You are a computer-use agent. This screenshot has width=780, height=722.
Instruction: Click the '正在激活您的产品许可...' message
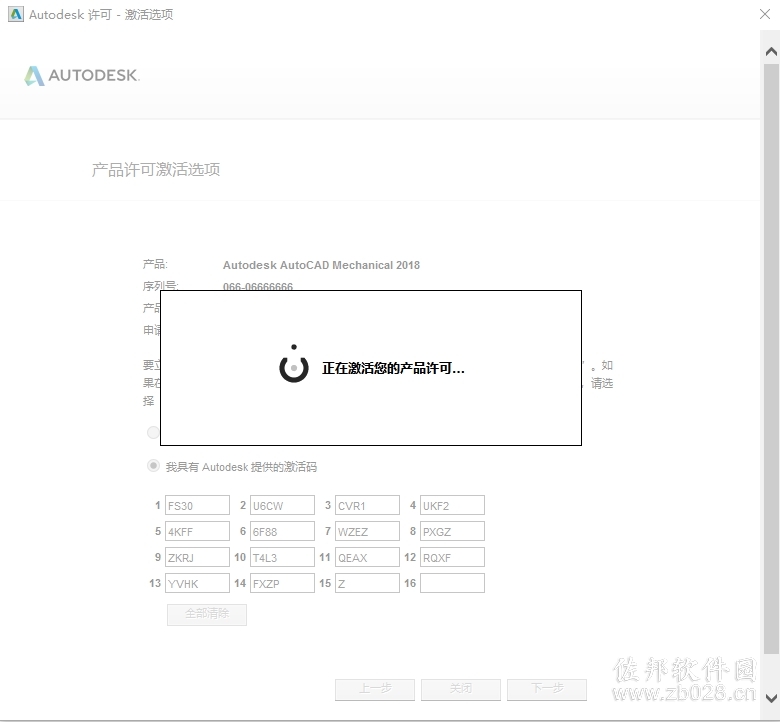[x=393, y=368]
